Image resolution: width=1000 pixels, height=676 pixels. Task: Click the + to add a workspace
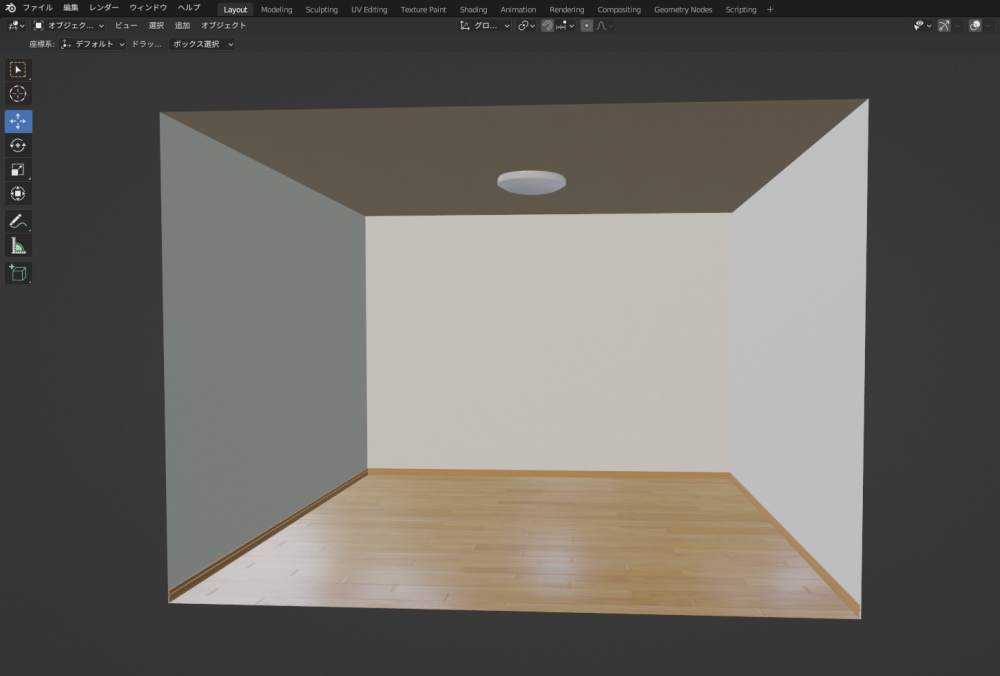[x=771, y=9]
